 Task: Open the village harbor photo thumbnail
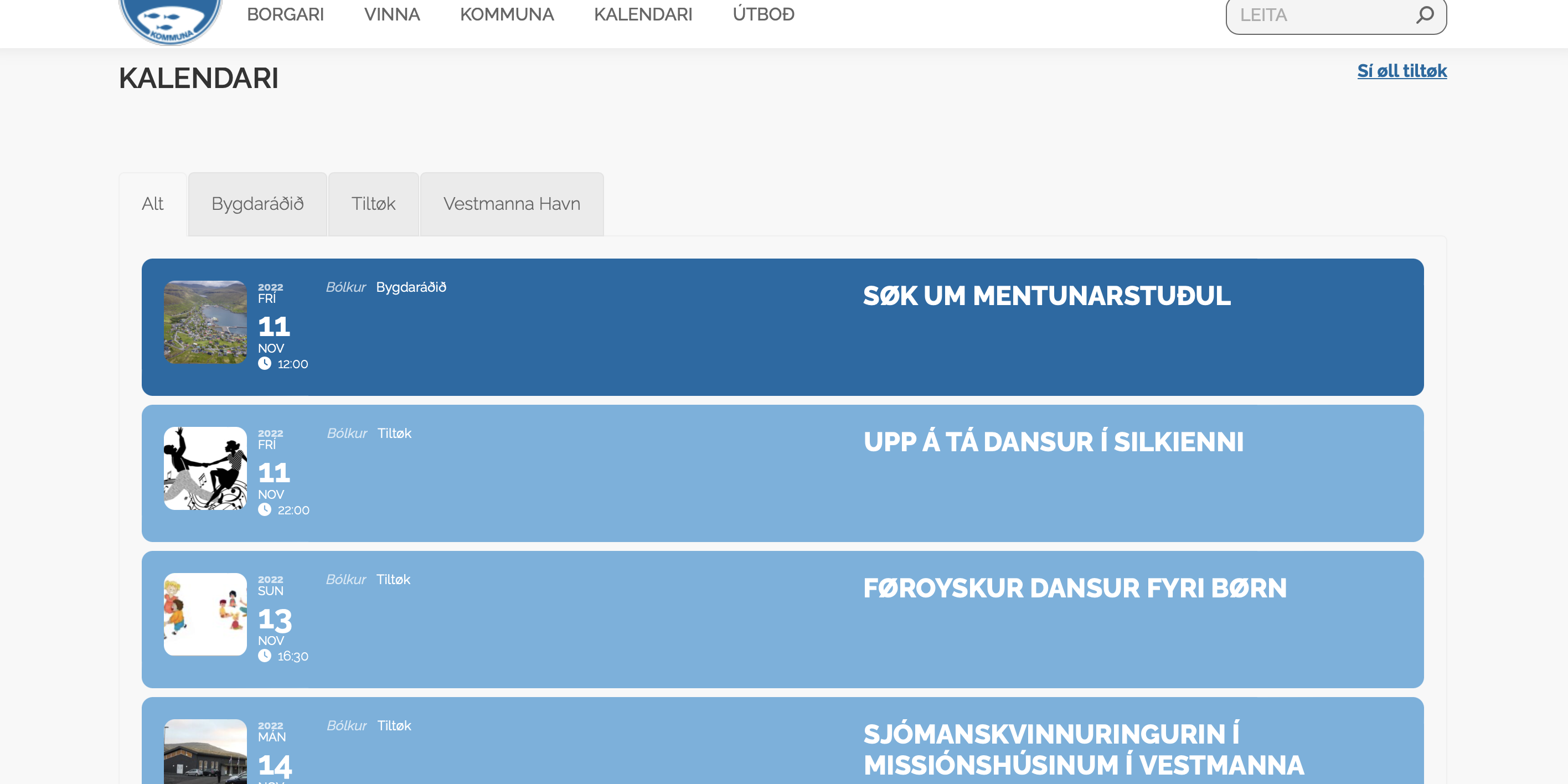click(205, 322)
